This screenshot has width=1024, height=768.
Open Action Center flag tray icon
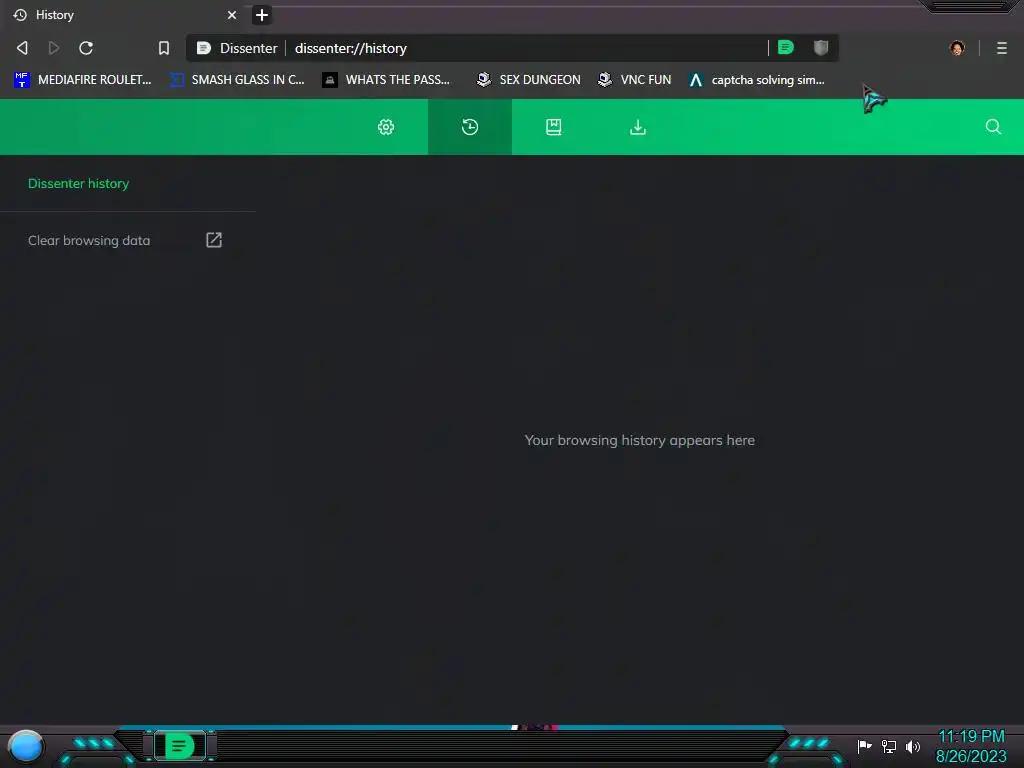pos(864,746)
